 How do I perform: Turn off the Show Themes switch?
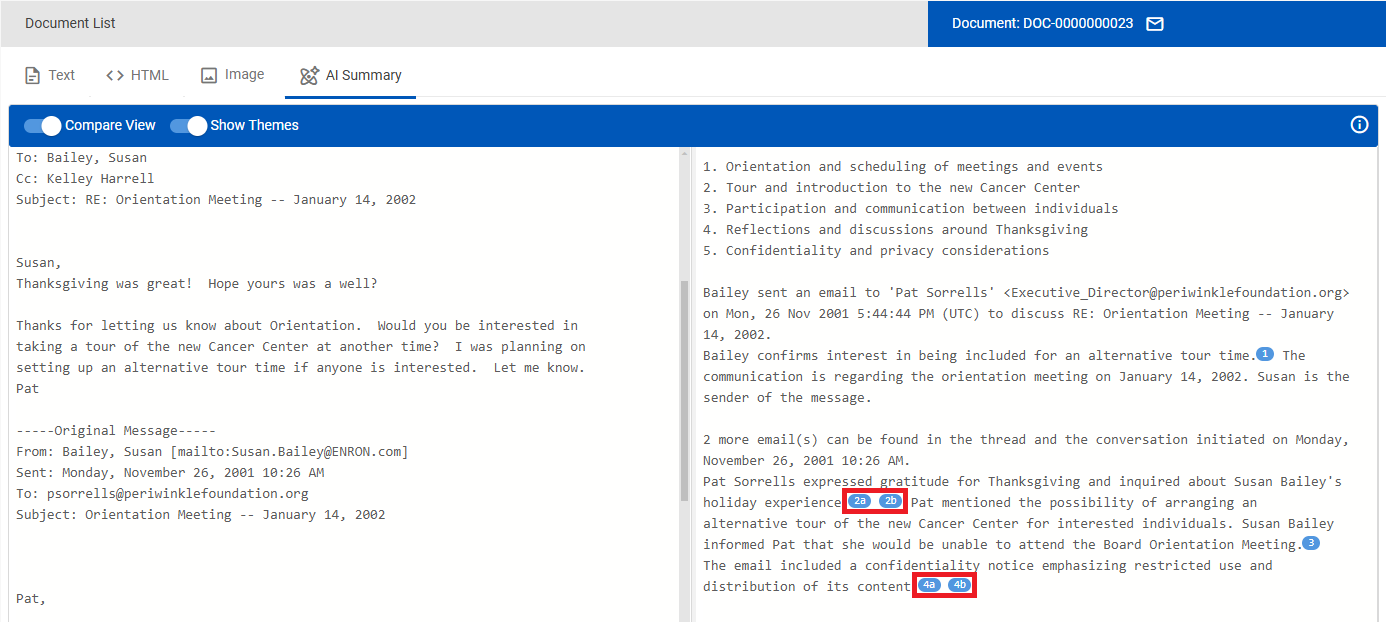click(188, 125)
